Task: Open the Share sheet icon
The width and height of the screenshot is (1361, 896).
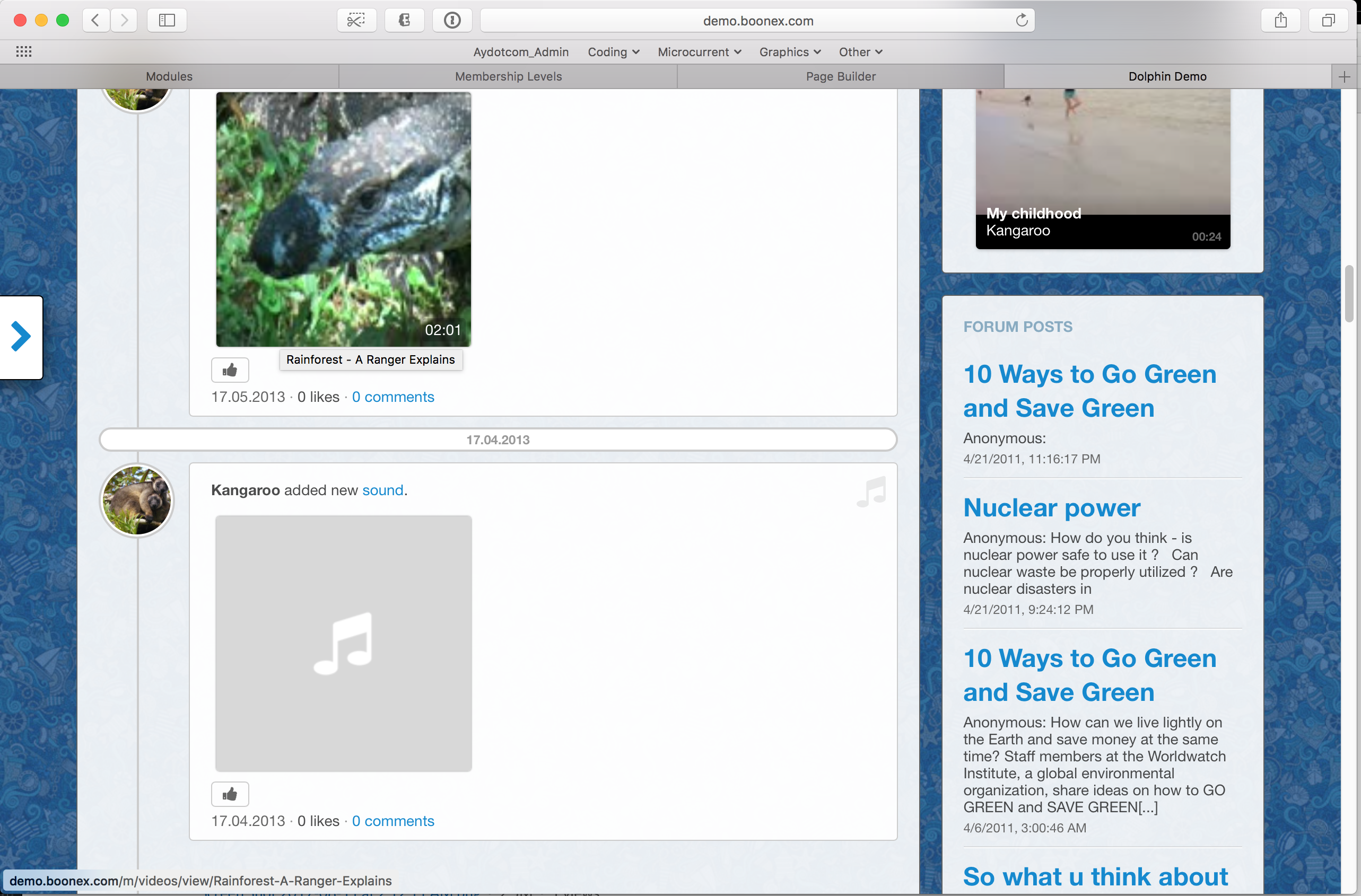Action: point(1280,21)
